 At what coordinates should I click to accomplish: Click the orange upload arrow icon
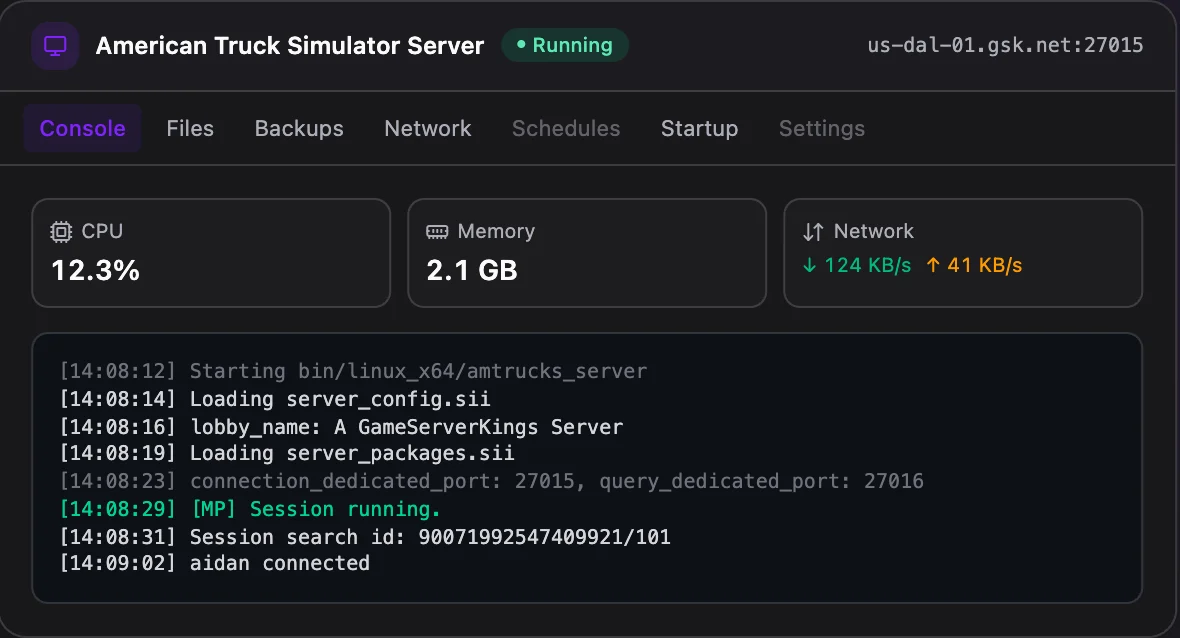pos(933,265)
